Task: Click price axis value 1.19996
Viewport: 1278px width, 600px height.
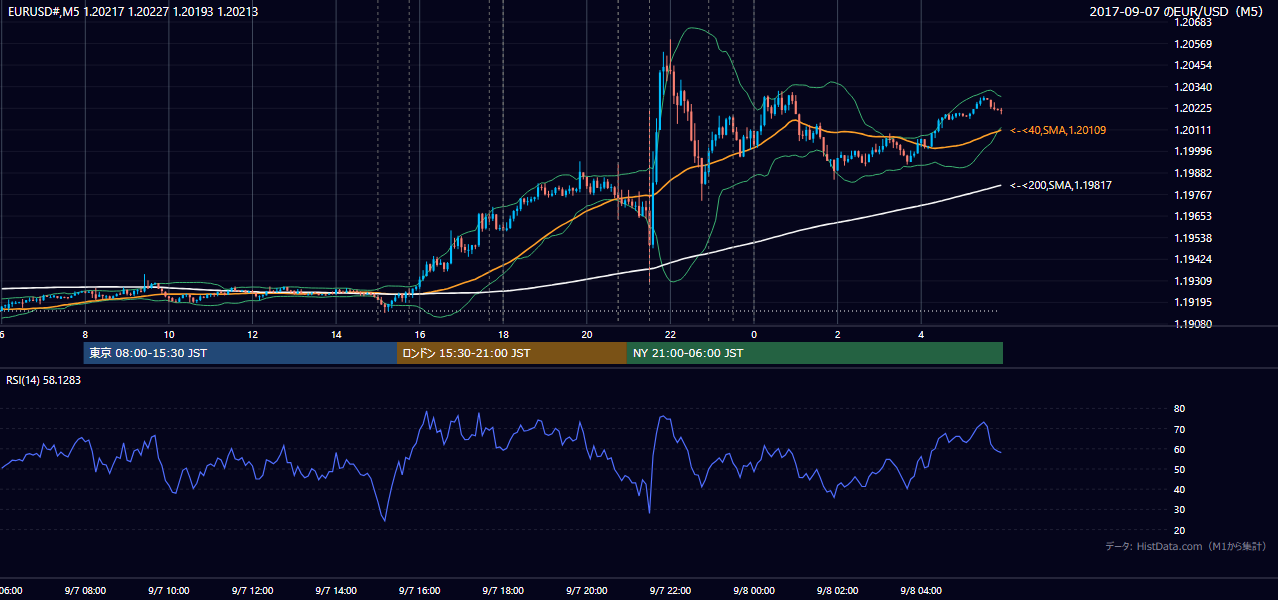Action: (x=1195, y=151)
